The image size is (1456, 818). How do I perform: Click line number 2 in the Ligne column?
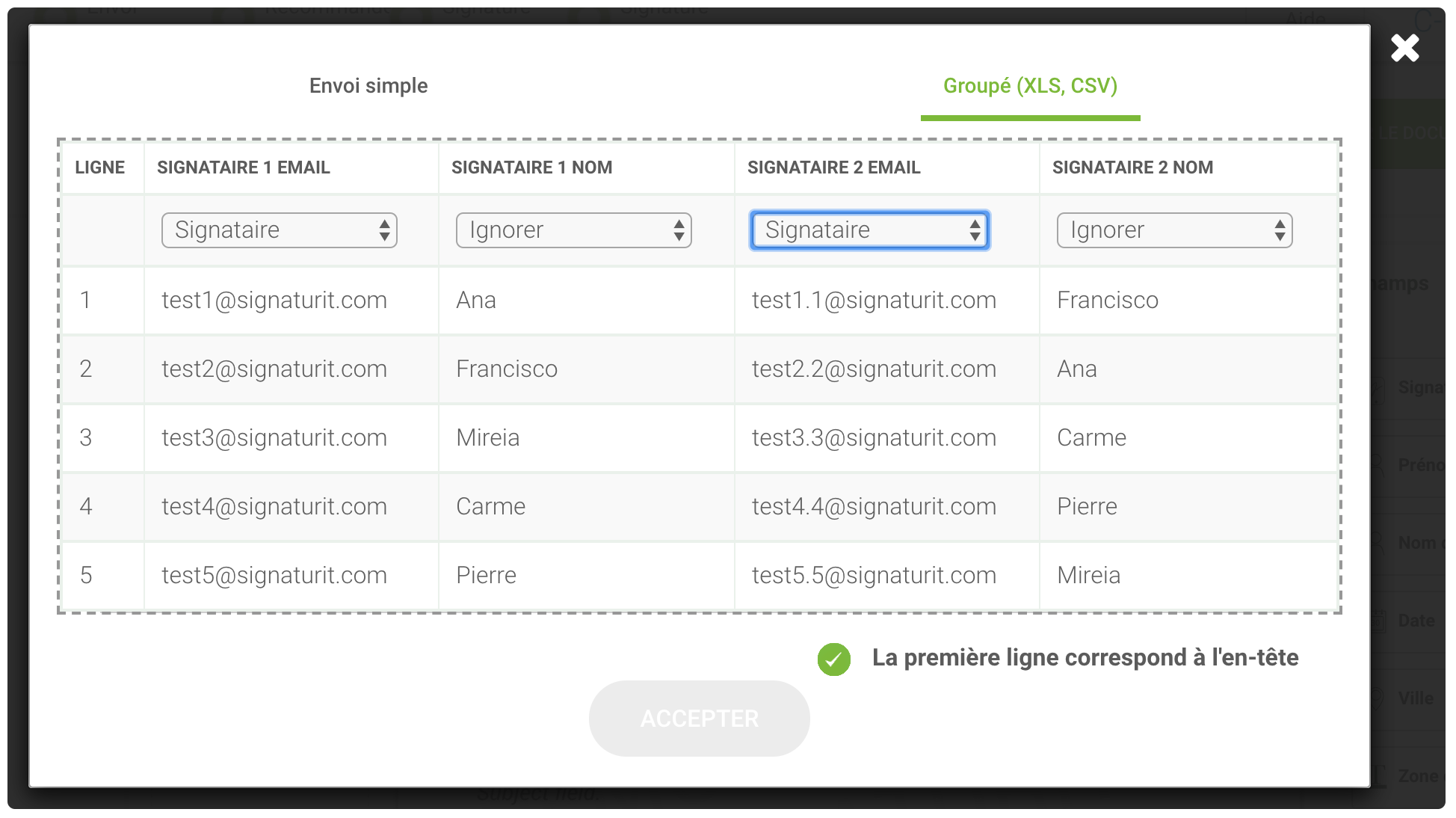click(86, 369)
